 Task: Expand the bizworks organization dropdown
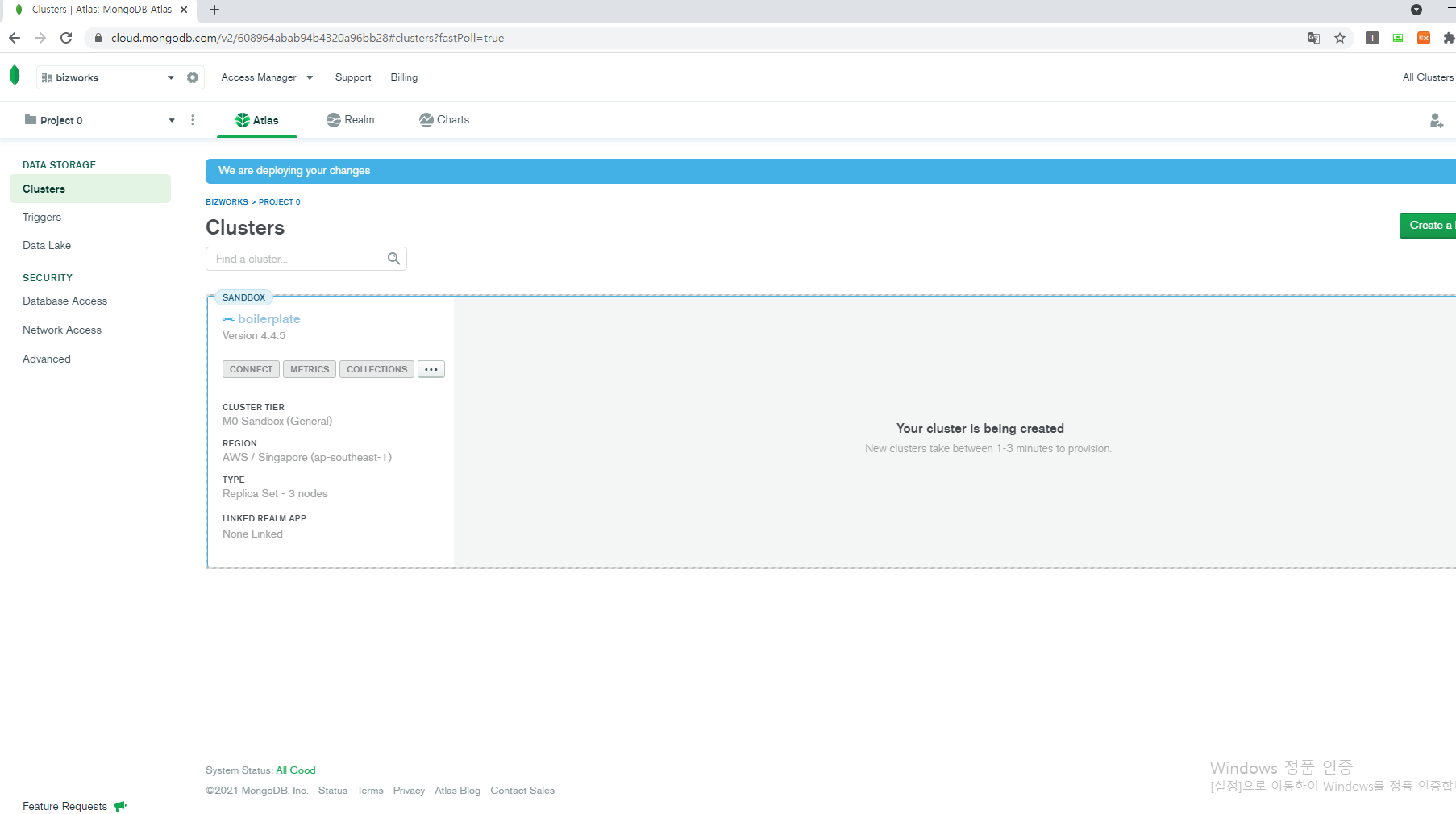coord(108,77)
